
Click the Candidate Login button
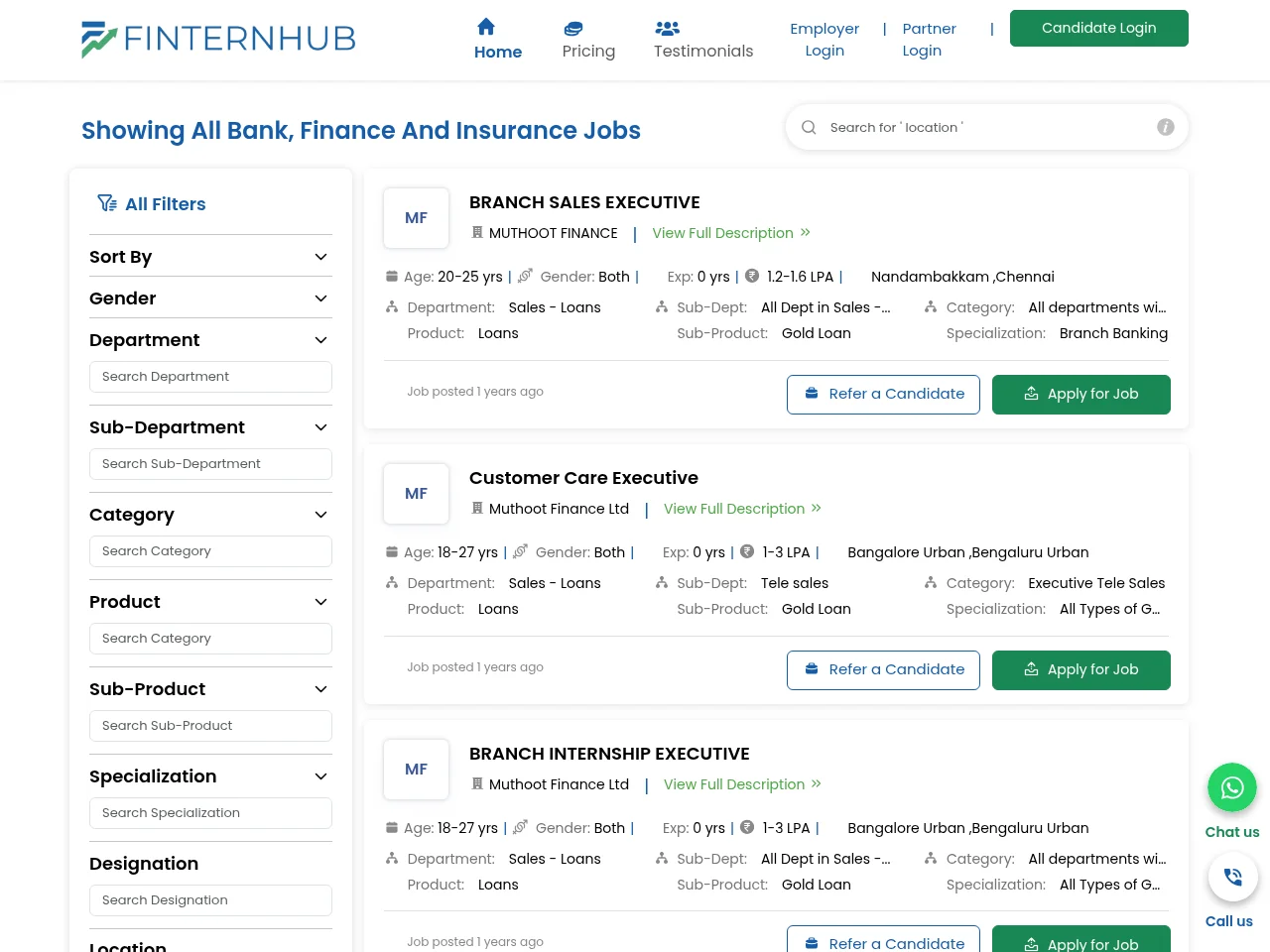(x=1099, y=28)
